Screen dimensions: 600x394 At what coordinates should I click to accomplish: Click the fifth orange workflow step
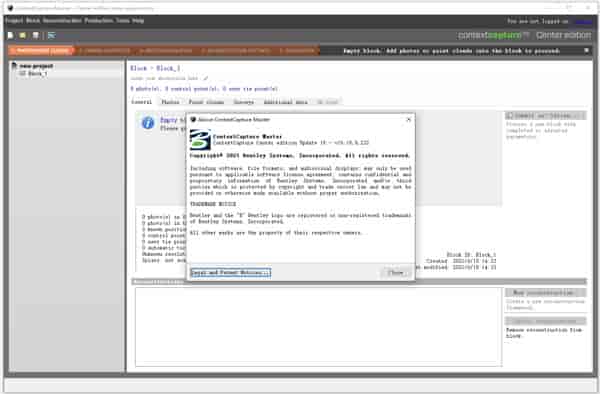(297, 50)
